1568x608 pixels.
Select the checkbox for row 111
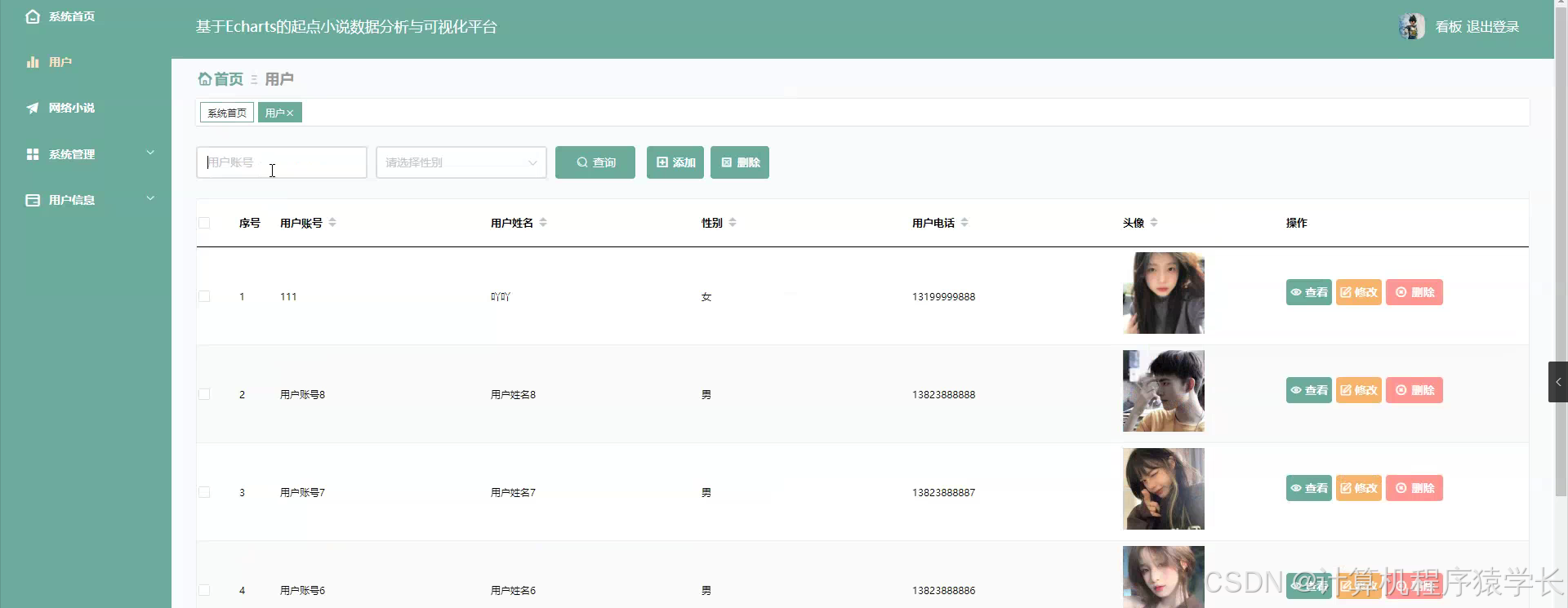pos(204,296)
